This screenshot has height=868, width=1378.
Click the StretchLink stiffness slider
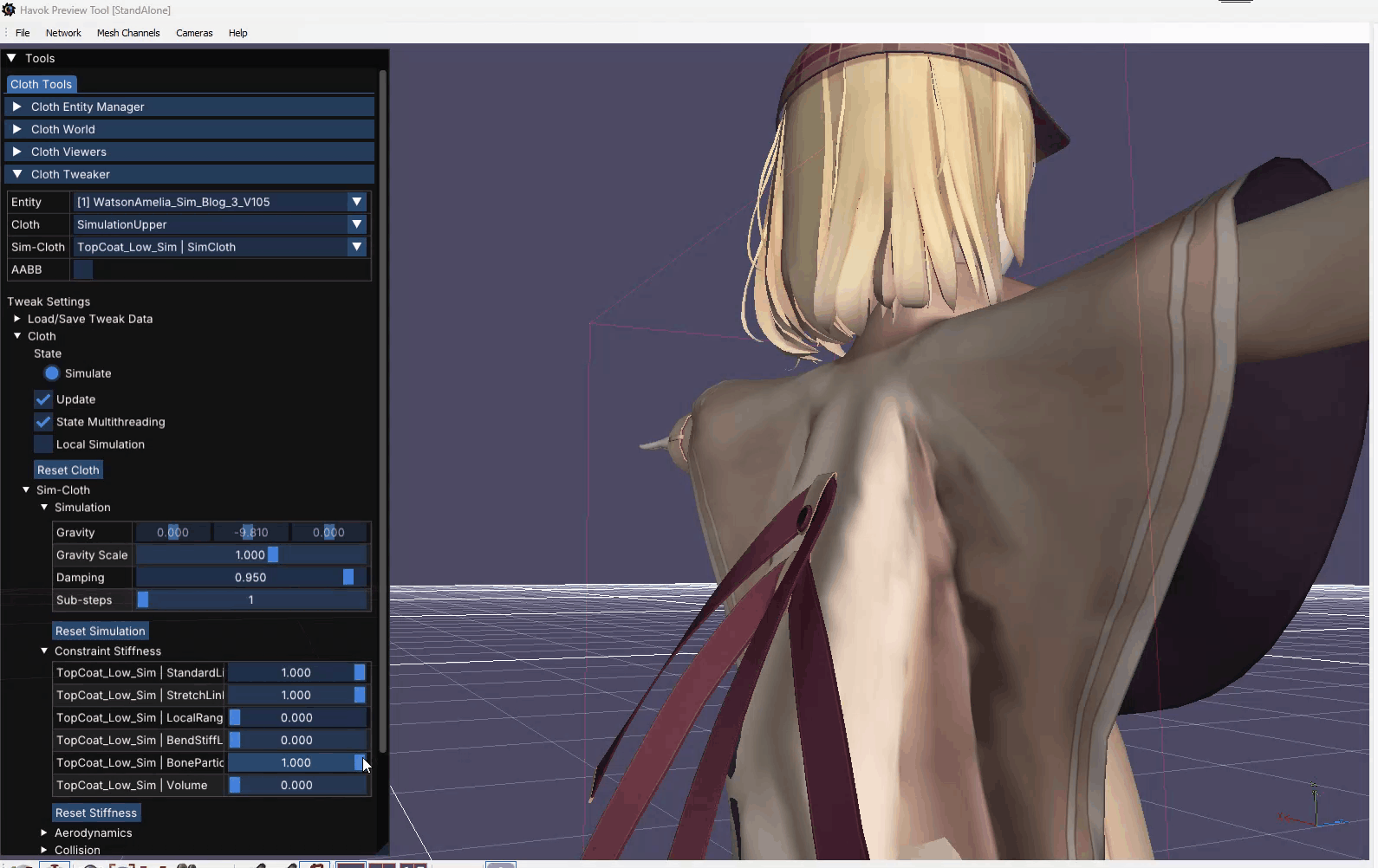coord(296,696)
